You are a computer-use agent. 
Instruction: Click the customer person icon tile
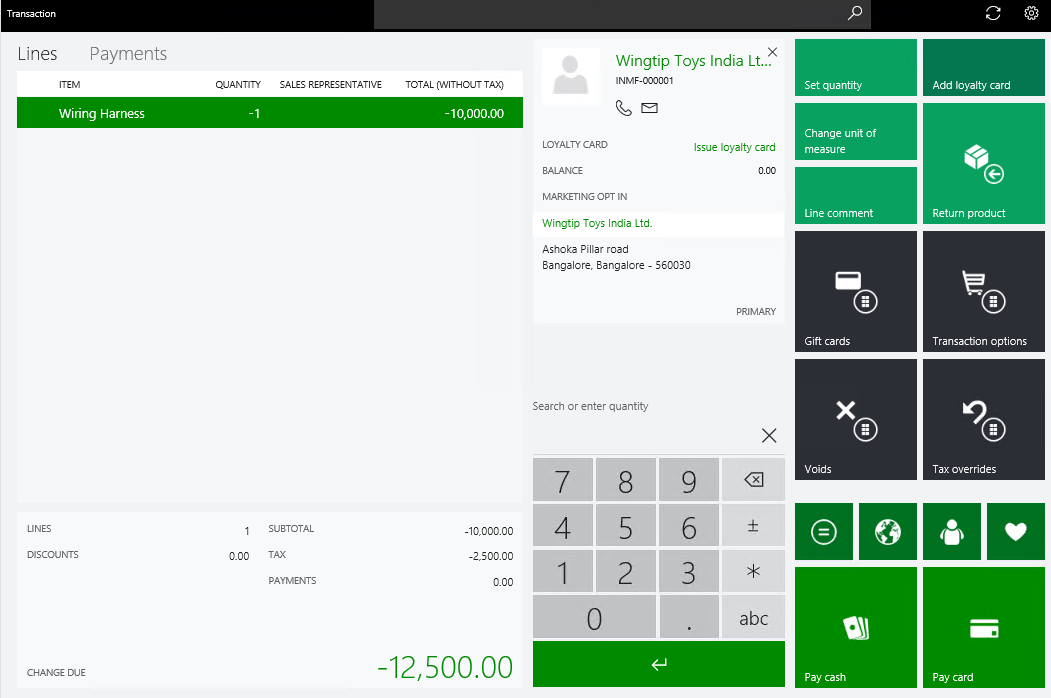click(951, 531)
